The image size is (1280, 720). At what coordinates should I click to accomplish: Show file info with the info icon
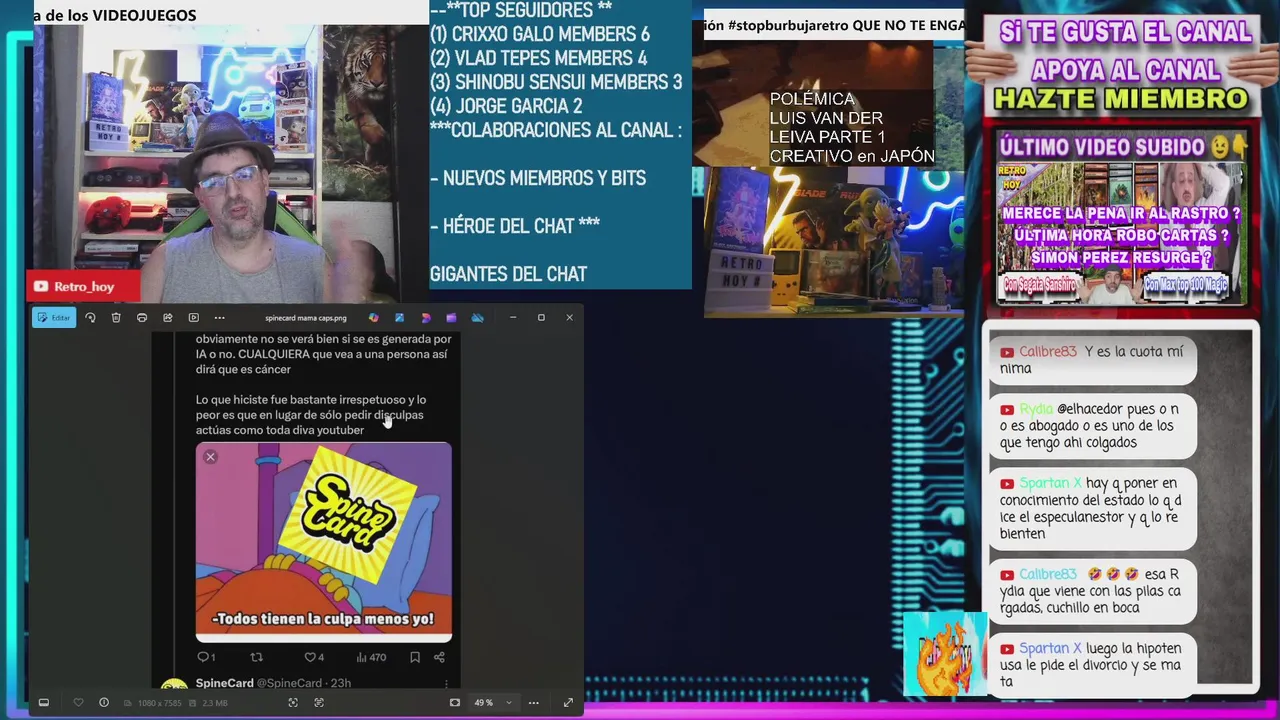click(104, 703)
